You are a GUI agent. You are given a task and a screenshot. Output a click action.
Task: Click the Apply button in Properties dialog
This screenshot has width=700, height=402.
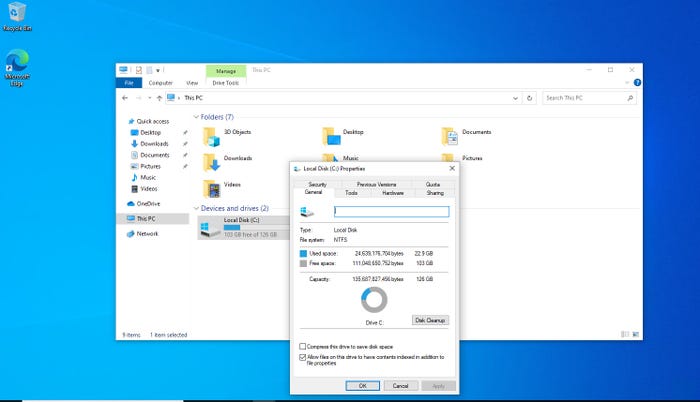coord(438,386)
